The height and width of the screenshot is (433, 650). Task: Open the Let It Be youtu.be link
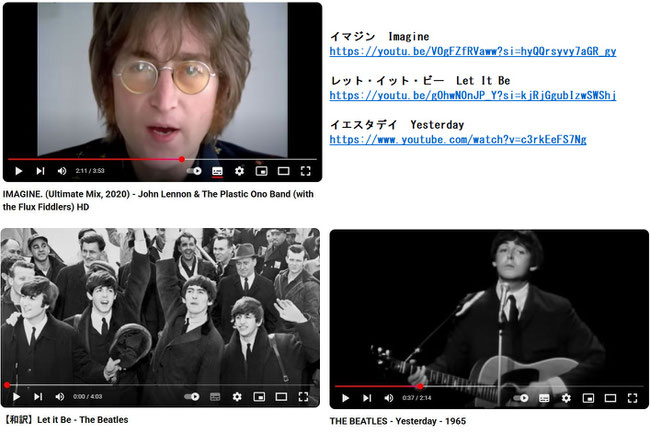[473, 95]
